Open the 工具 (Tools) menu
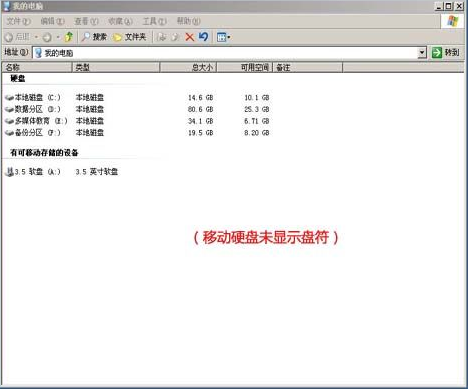The height and width of the screenshot is (389, 468). click(x=154, y=21)
